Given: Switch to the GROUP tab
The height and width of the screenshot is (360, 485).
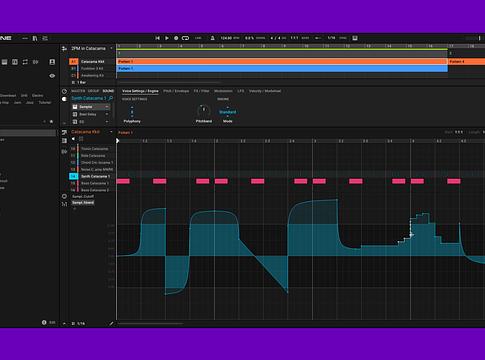Looking at the screenshot, I should coord(93,91).
